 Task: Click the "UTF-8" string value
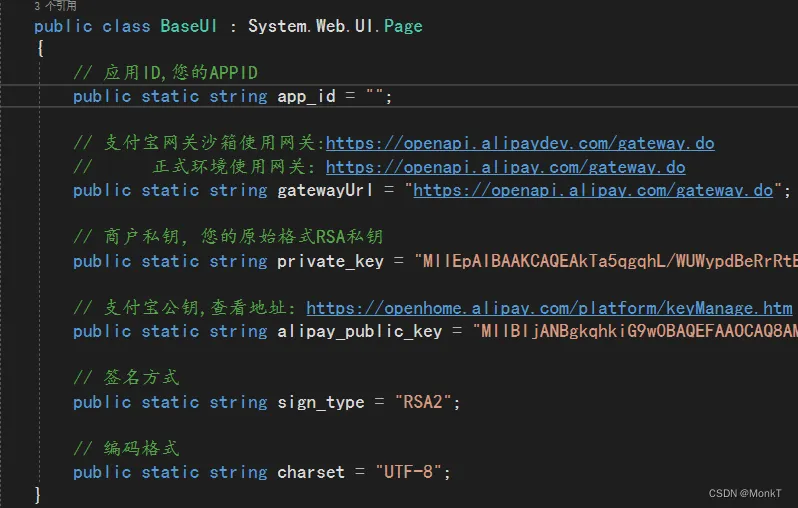pyautogui.click(x=408, y=472)
